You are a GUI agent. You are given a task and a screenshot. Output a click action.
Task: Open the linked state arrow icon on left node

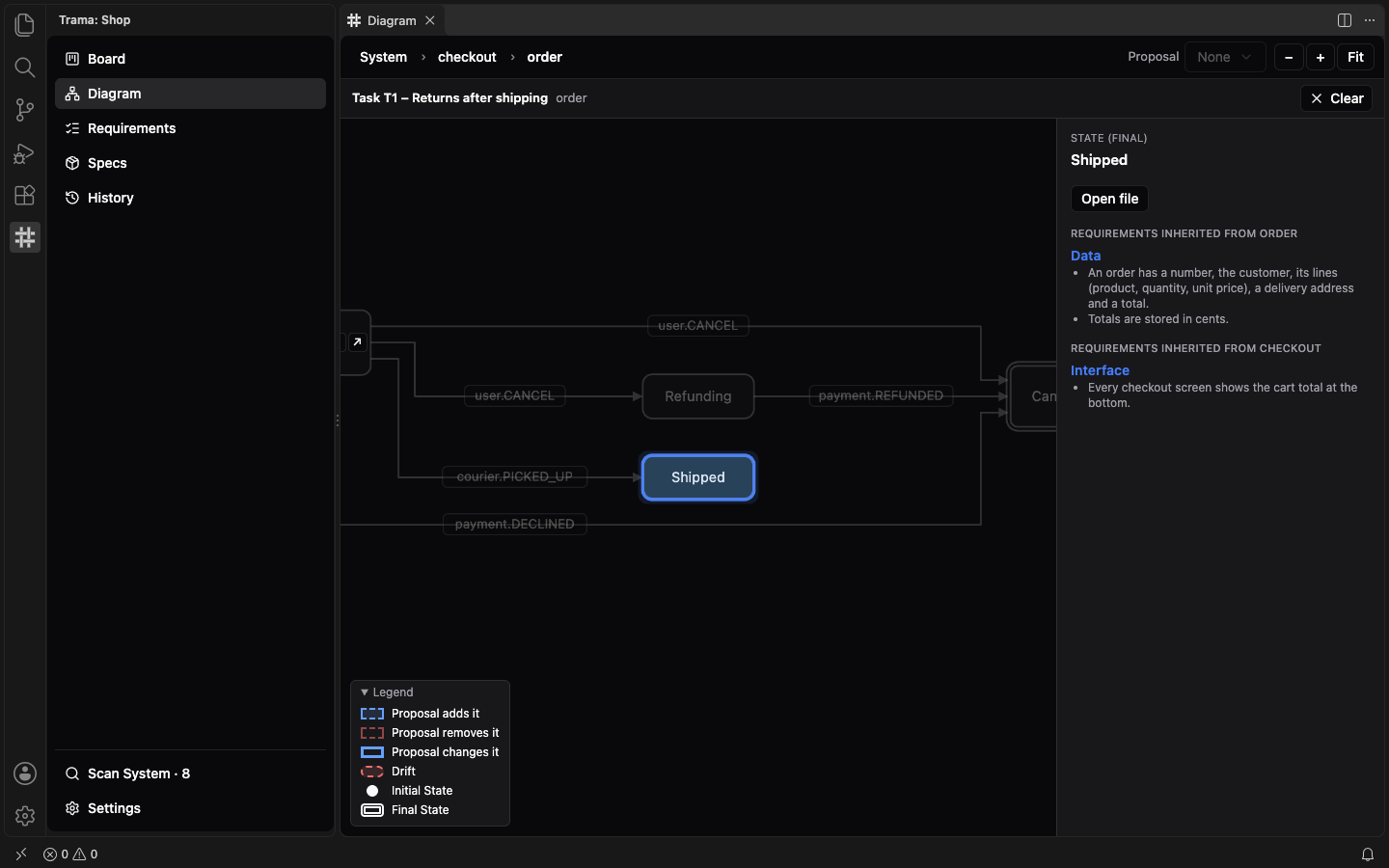coord(357,342)
